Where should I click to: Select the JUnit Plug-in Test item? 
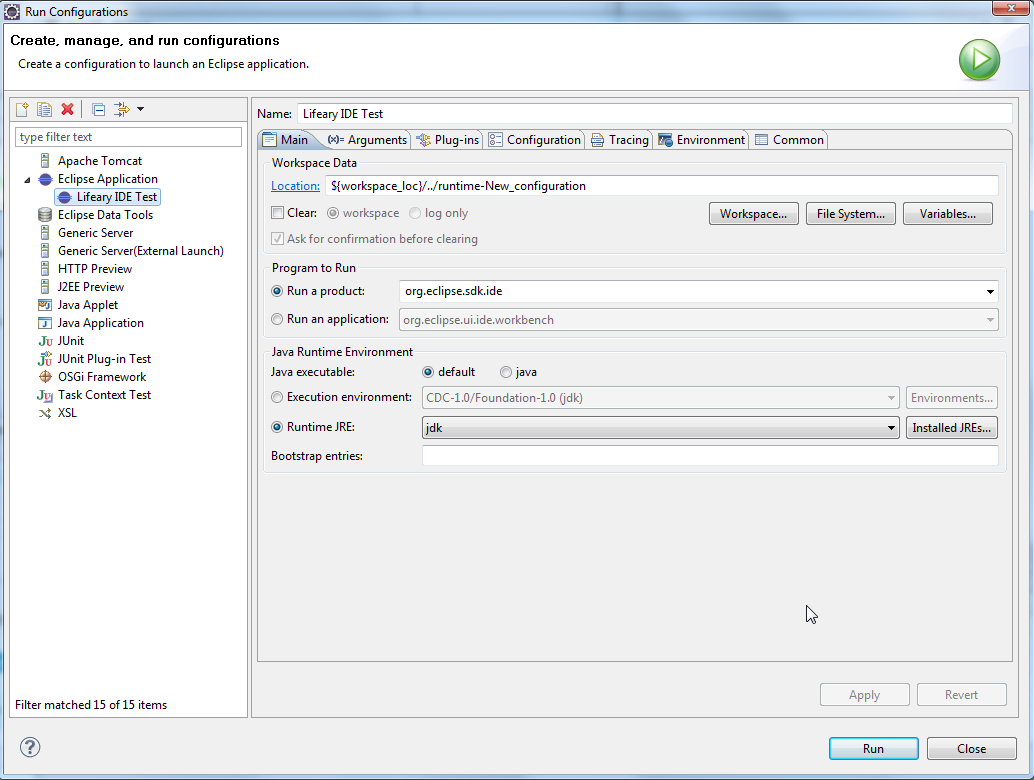pyautogui.click(x=104, y=359)
